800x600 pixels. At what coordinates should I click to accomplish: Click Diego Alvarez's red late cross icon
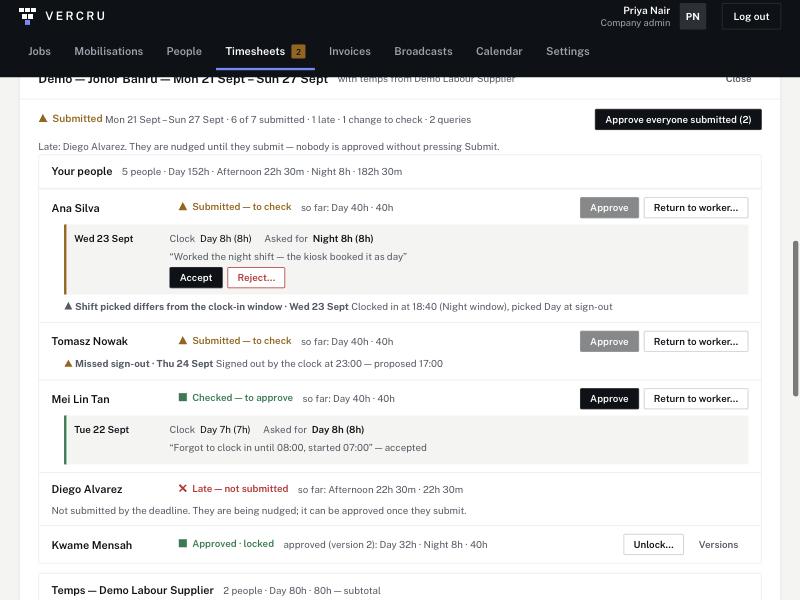(183, 488)
